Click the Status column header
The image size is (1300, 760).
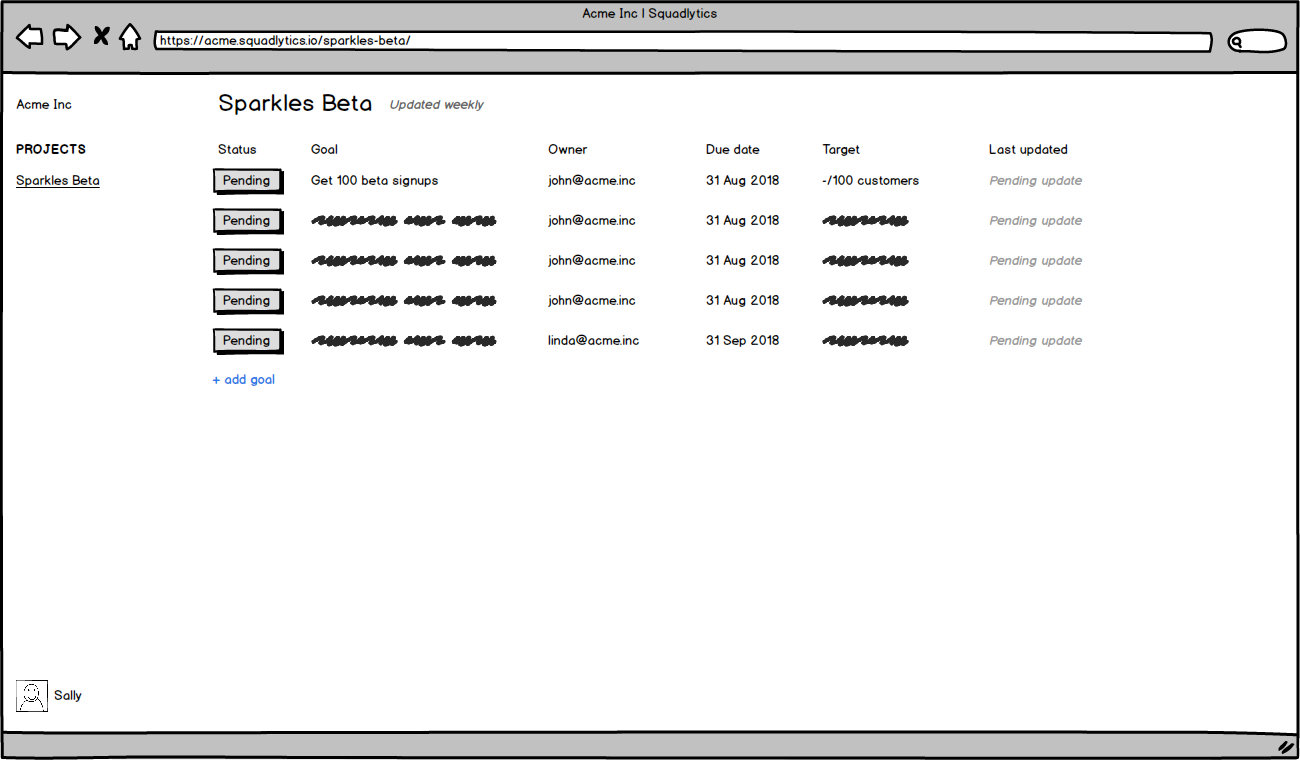[x=237, y=150]
